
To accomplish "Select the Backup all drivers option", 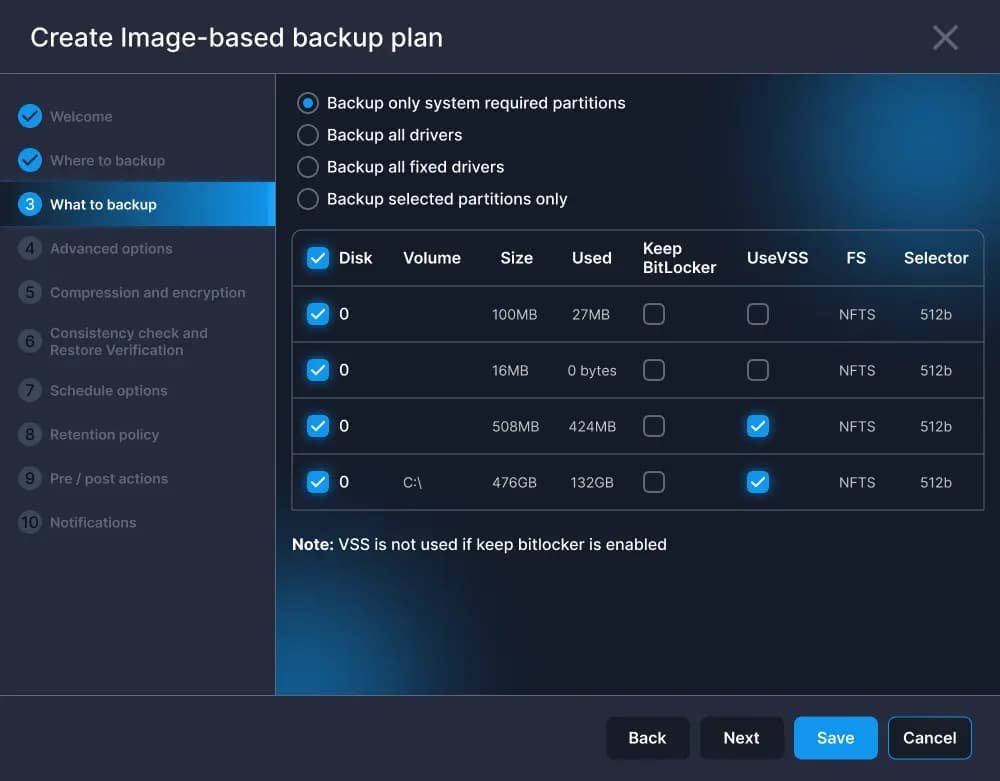I will pos(307,135).
